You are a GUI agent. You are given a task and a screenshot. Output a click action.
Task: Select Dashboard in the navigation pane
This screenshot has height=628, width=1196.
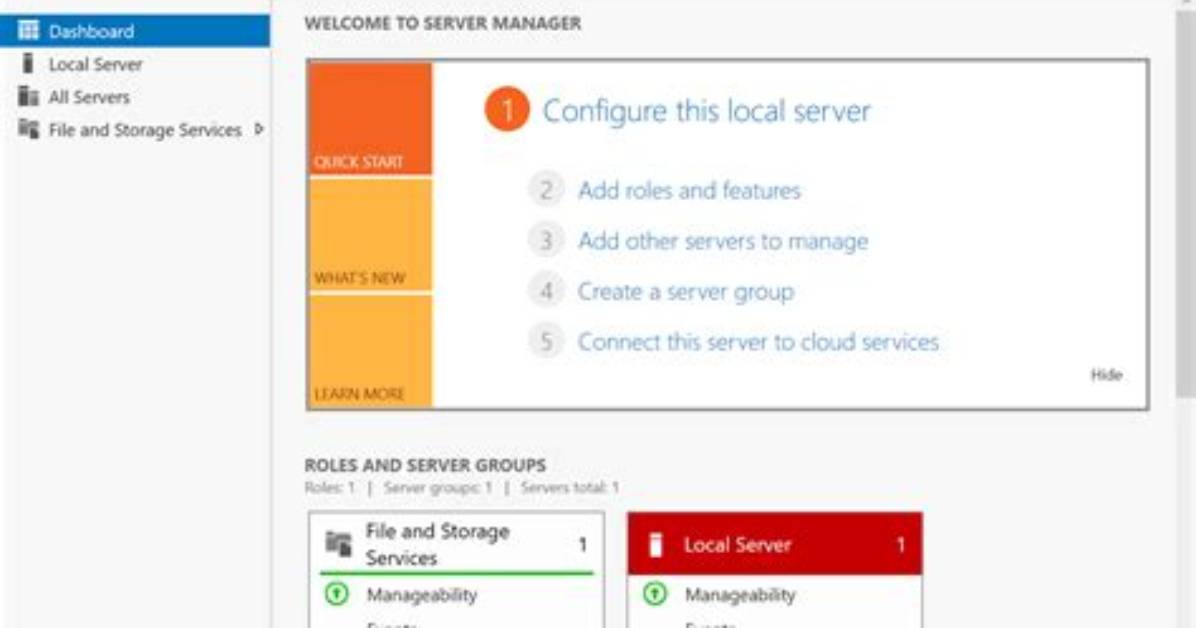(135, 31)
